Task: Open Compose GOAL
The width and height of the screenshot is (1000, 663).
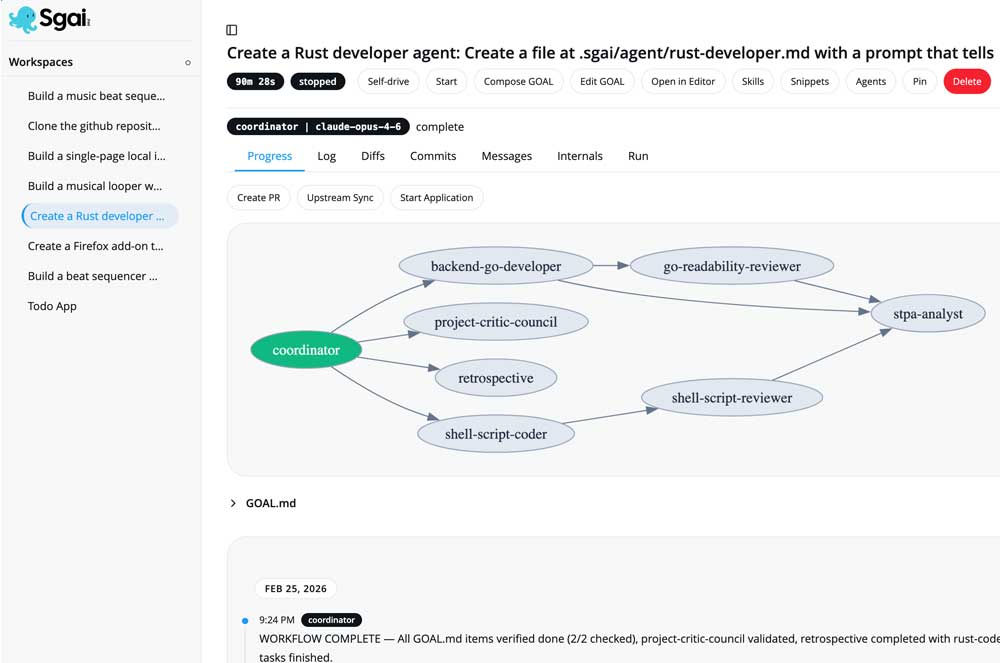Action: click(x=518, y=82)
